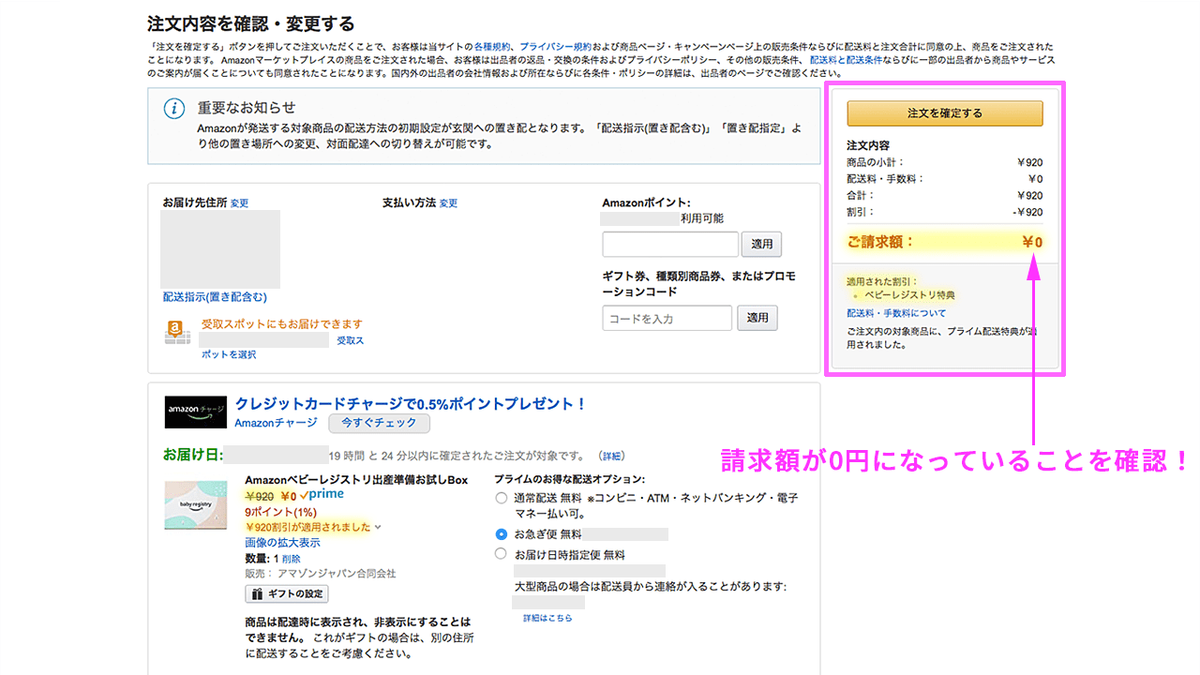The image size is (1200, 675).
Task: Click (詳細) link beside delivery date
Action: [611, 456]
